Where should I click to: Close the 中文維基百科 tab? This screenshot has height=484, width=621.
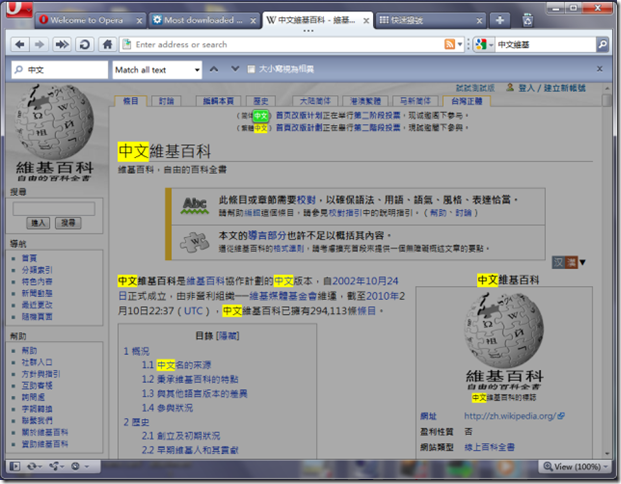(366, 21)
